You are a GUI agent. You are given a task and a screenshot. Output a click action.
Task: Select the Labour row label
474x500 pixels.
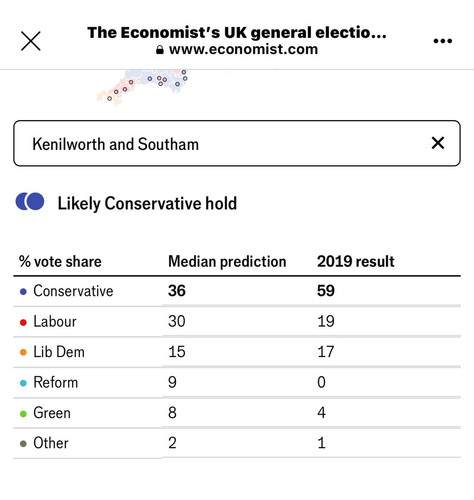55,322
